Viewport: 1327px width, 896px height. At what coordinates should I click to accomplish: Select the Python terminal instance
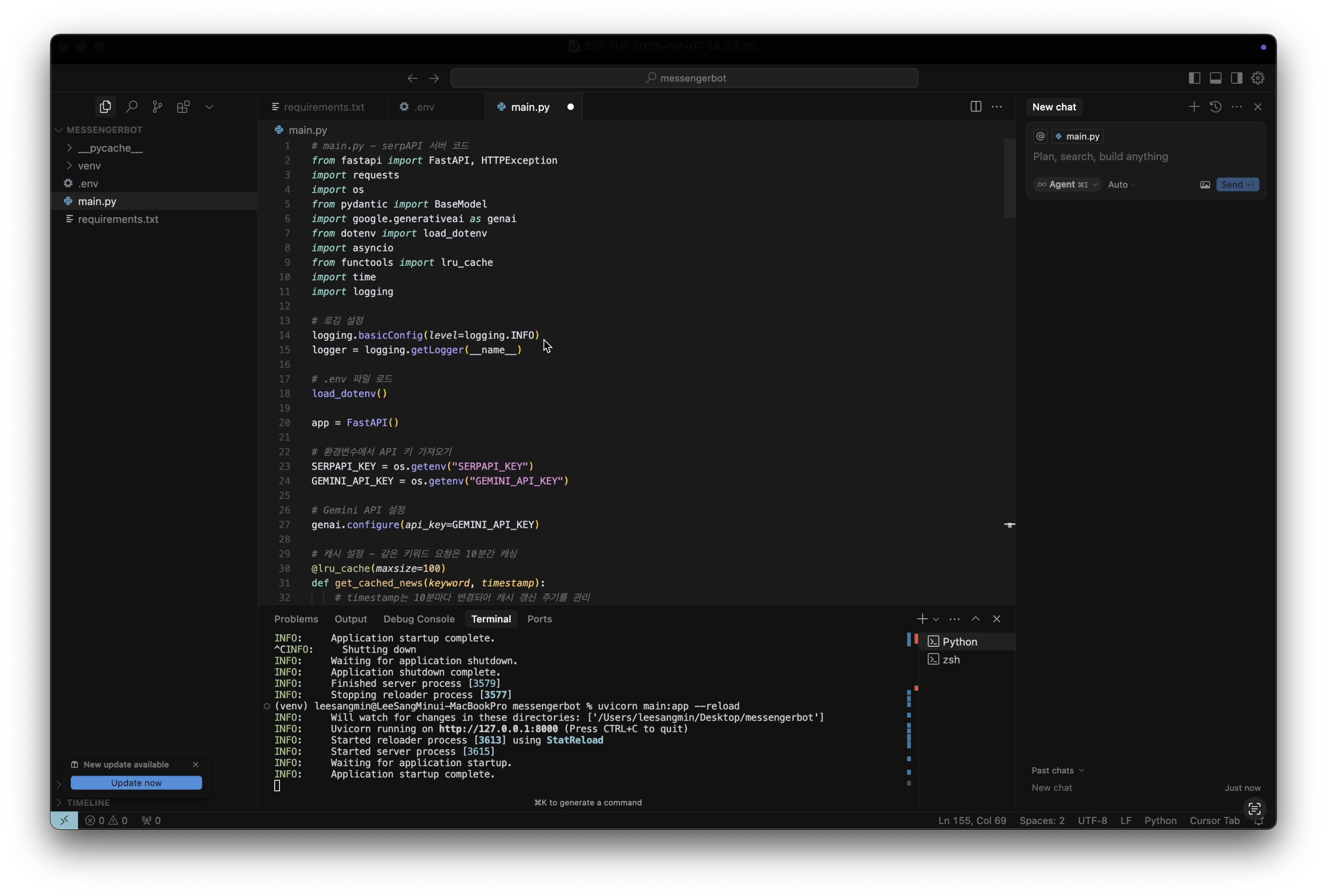pyautogui.click(x=967, y=641)
